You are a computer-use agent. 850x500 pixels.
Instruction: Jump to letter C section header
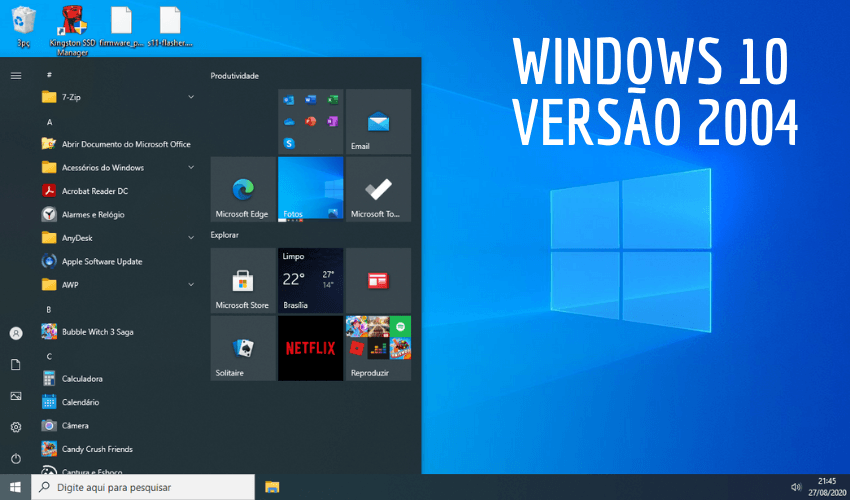pyautogui.click(x=49, y=356)
